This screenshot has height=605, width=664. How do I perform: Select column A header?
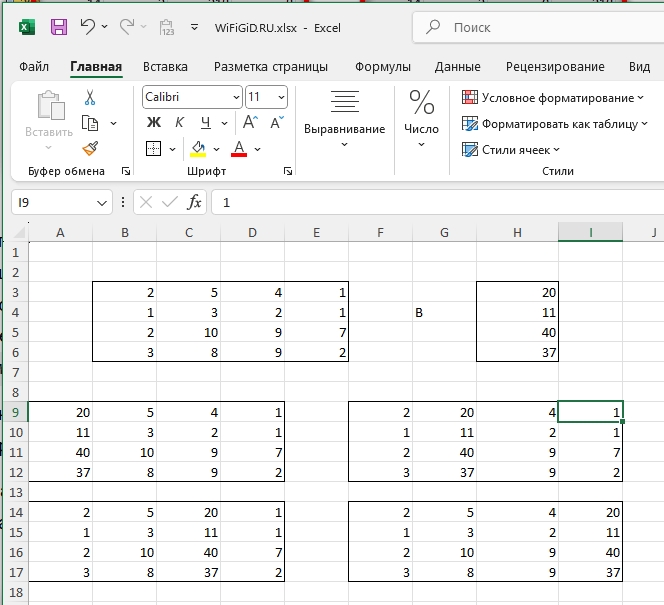[x=60, y=232]
